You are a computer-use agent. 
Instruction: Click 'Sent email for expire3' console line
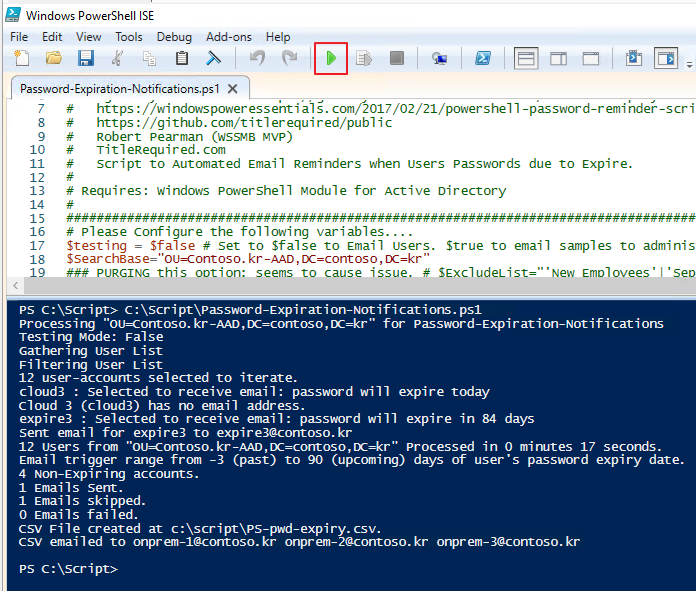pos(185,432)
